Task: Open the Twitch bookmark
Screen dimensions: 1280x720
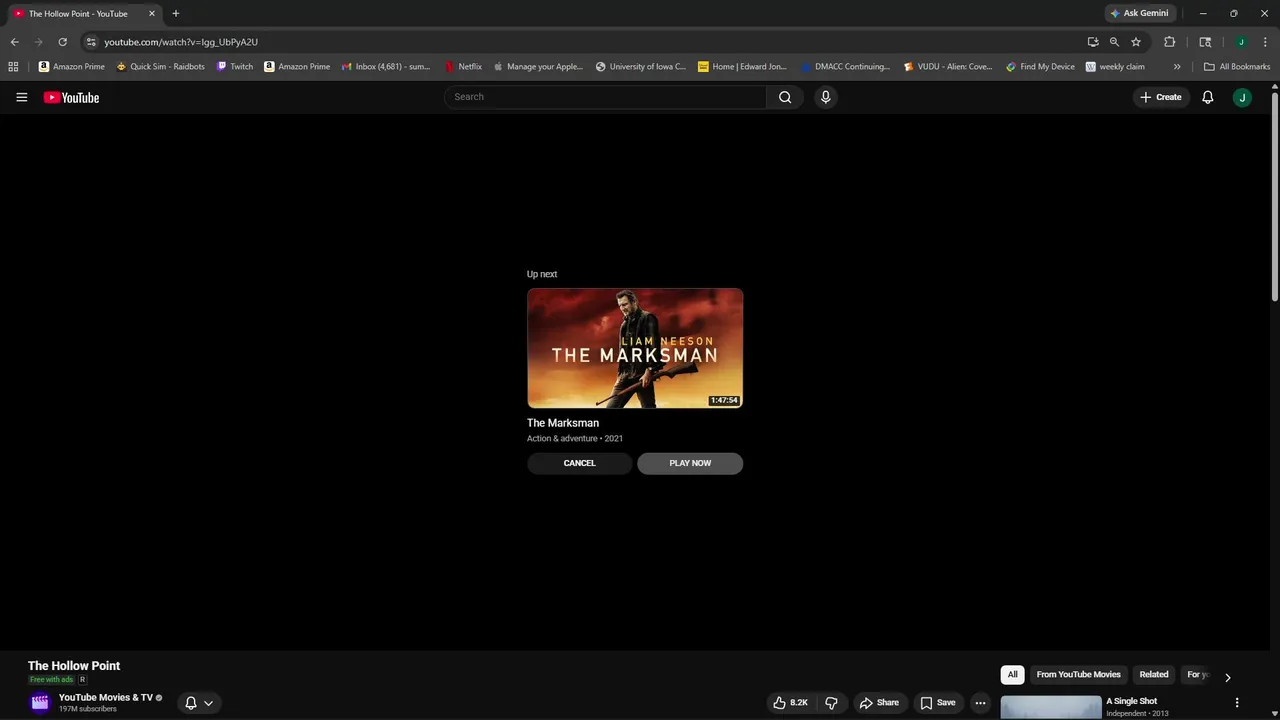Action: 235,67
